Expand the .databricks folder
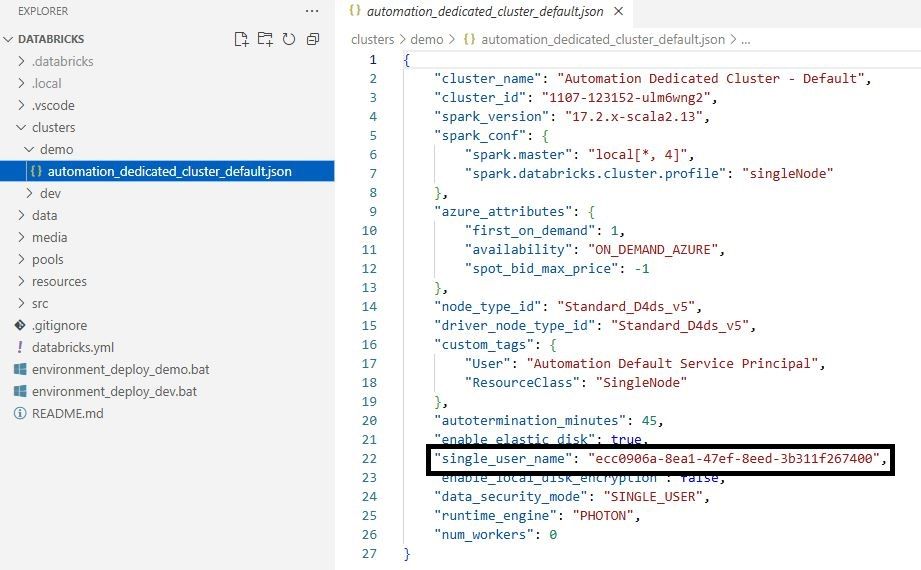Viewport: 921px width, 570px height. (22, 61)
